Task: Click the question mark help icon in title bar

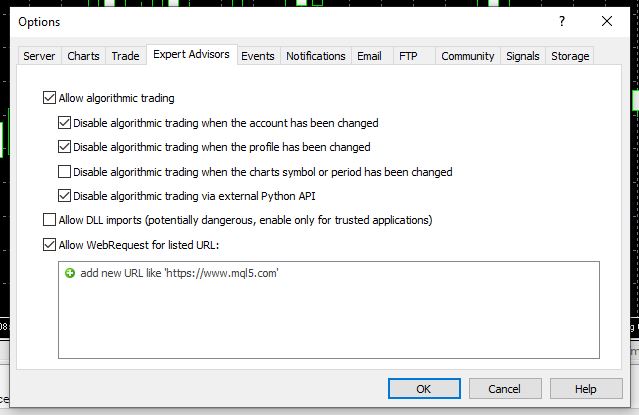Action: pyautogui.click(x=562, y=21)
